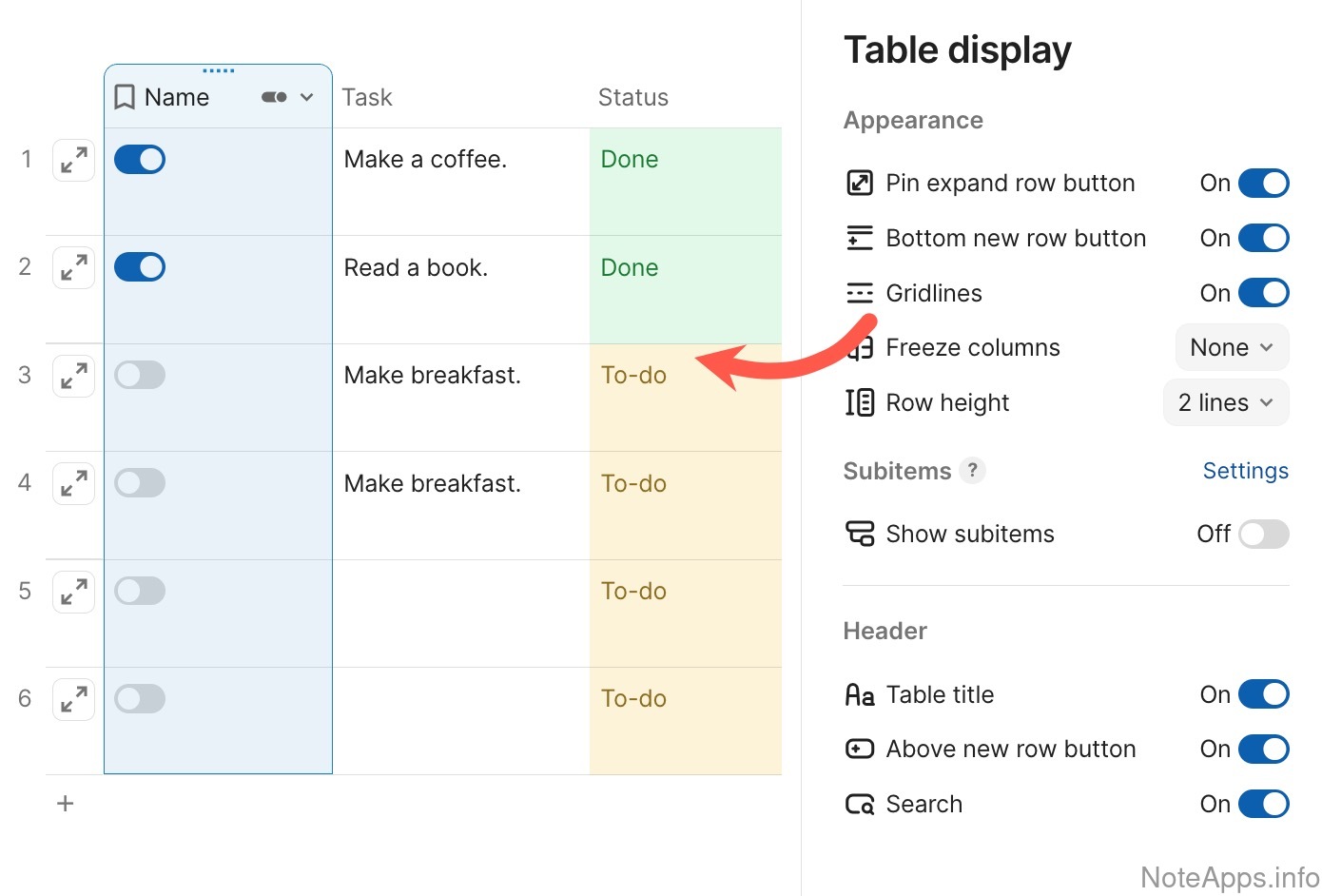The width and height of the screenshot is (1322, 896).
Task: Click the Row height icon in Appearance
Action: point(860,402)
